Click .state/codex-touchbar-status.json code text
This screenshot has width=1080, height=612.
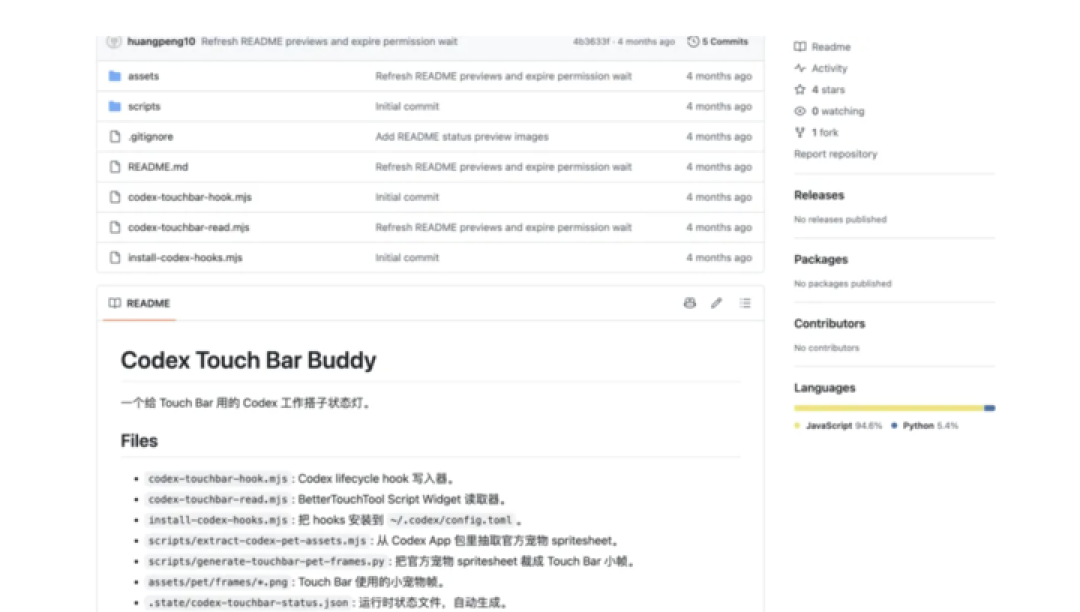(x=248, y=603)
